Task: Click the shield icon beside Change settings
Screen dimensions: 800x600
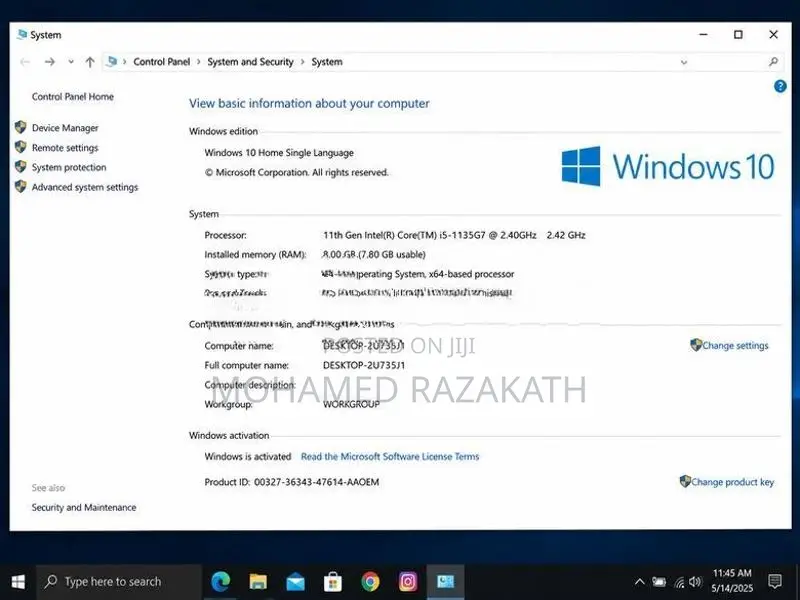Action: (x=696, y=345)
